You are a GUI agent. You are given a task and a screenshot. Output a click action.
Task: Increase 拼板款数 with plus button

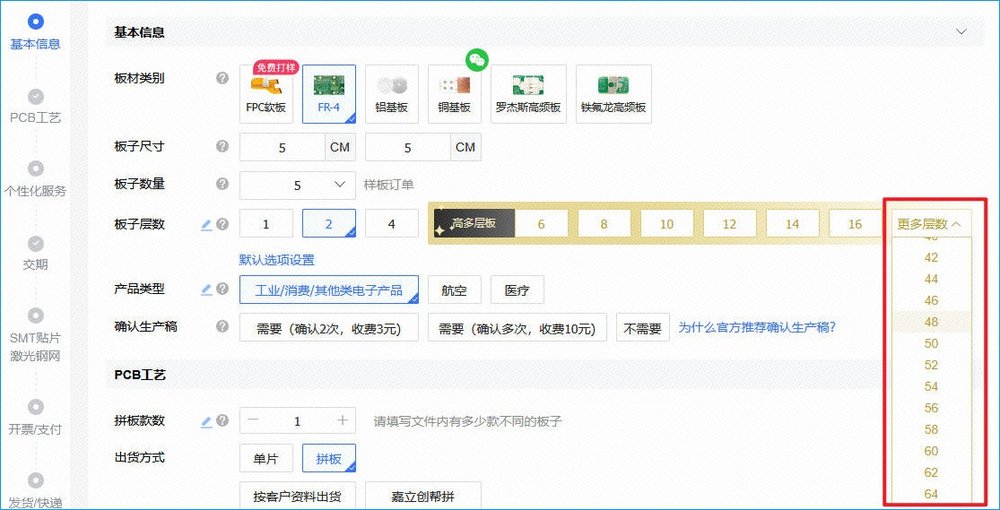tap(342, 421)
